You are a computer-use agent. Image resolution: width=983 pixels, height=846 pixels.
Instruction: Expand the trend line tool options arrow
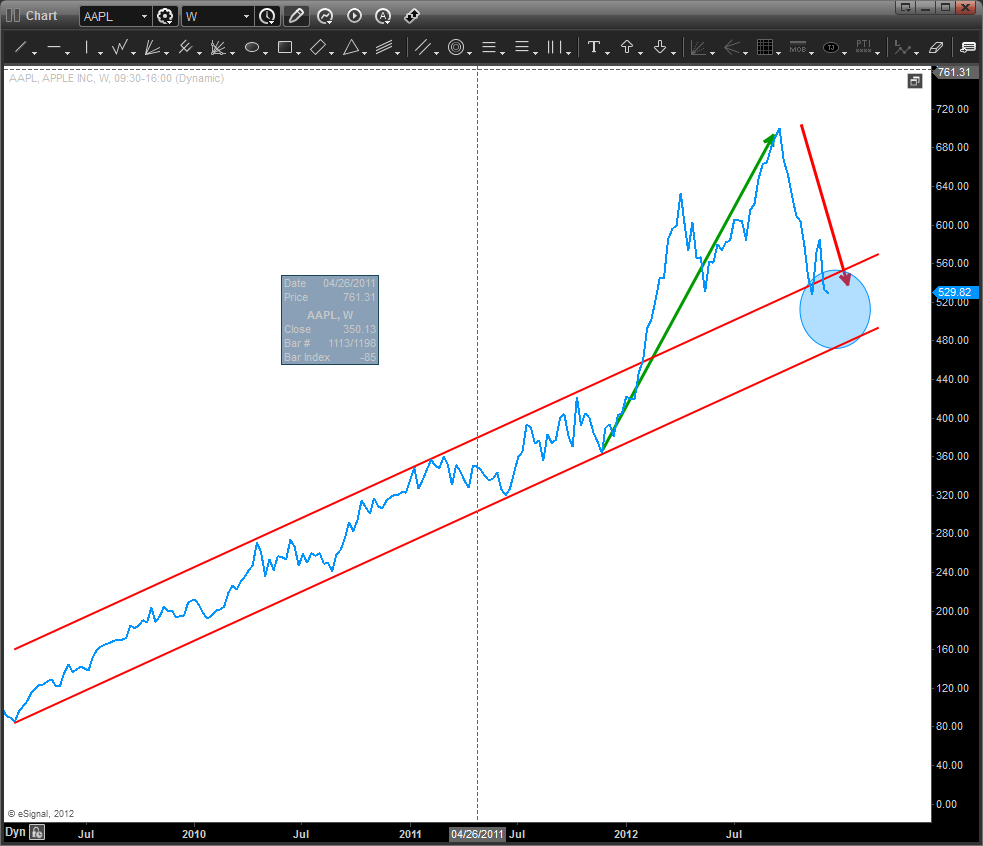(34, 53)
